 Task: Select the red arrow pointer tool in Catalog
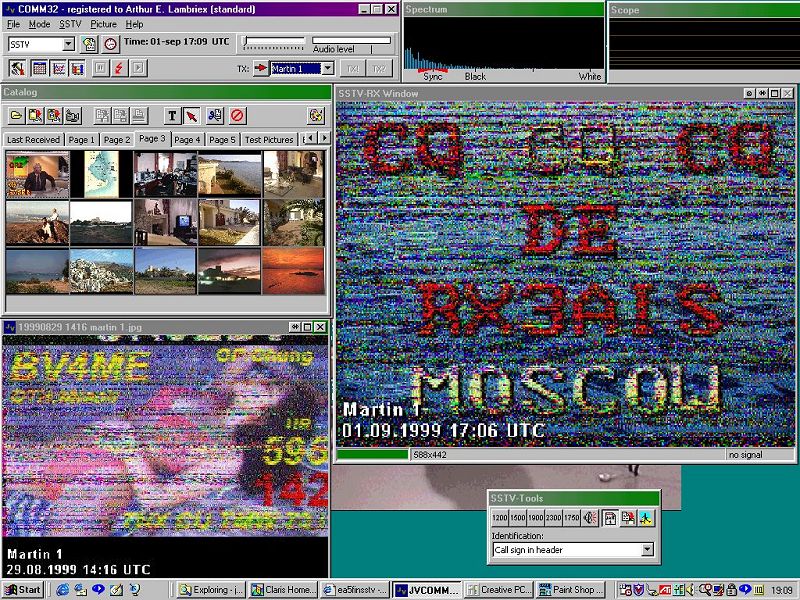tap(191, 115)
